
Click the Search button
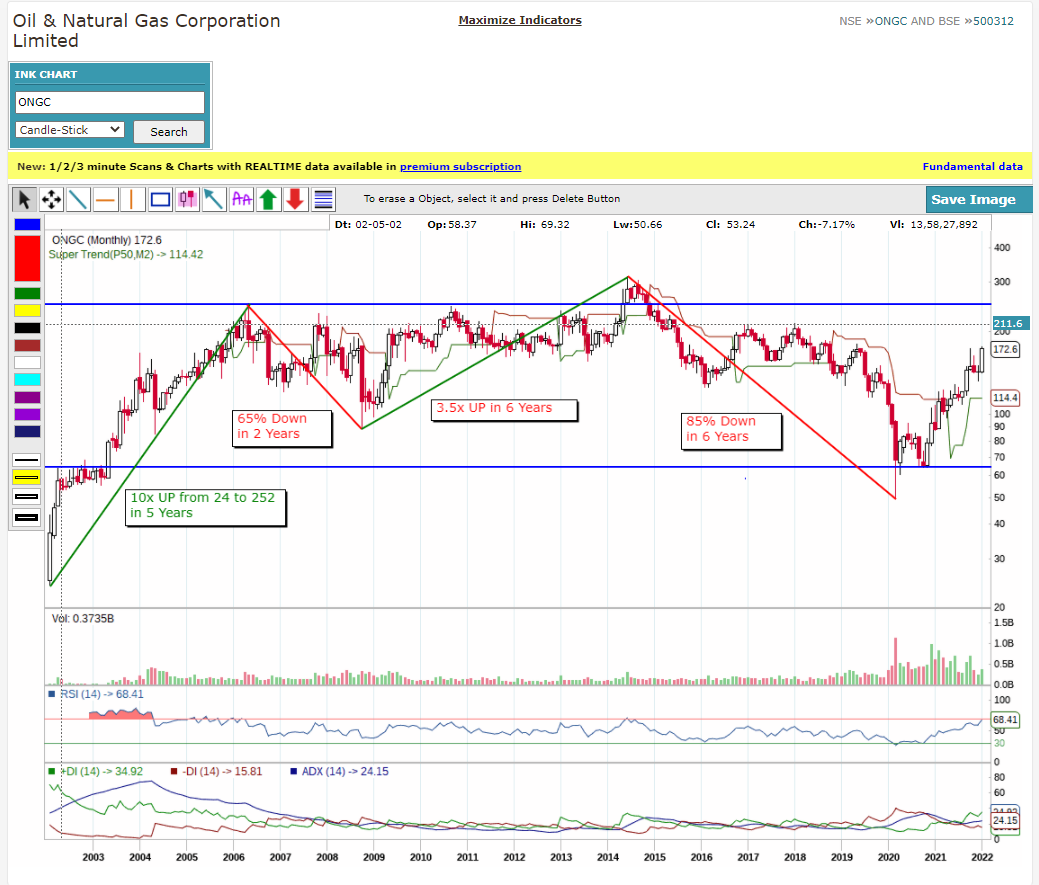click(168, 132)
